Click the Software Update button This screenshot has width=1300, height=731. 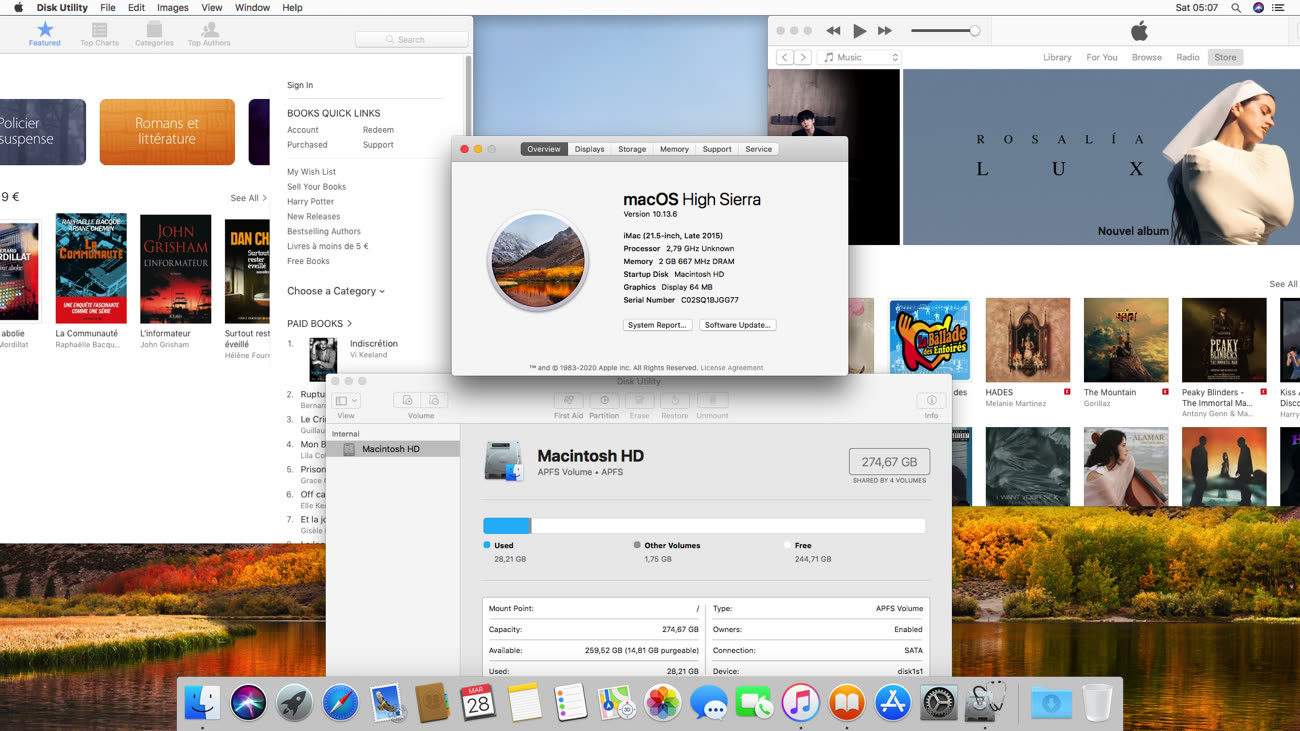(x=737, y=325)
